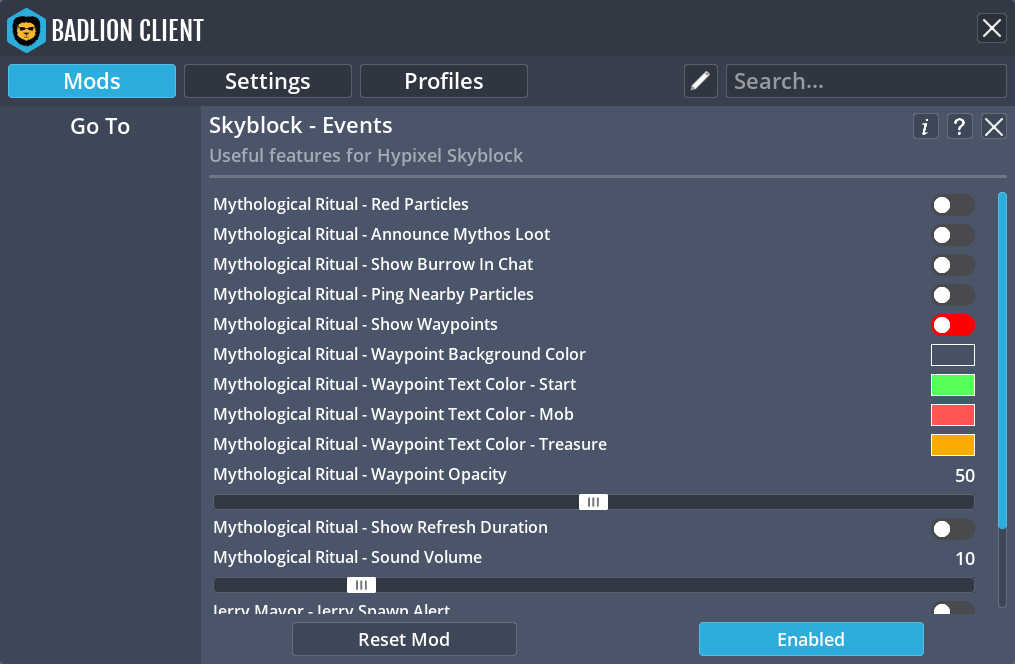This screenshot has width=1015, height=664.
Task: Click 'Mythological Ritual - Waypoint Opacity' label
Action: pyautogui.click(x=360, y=474)
